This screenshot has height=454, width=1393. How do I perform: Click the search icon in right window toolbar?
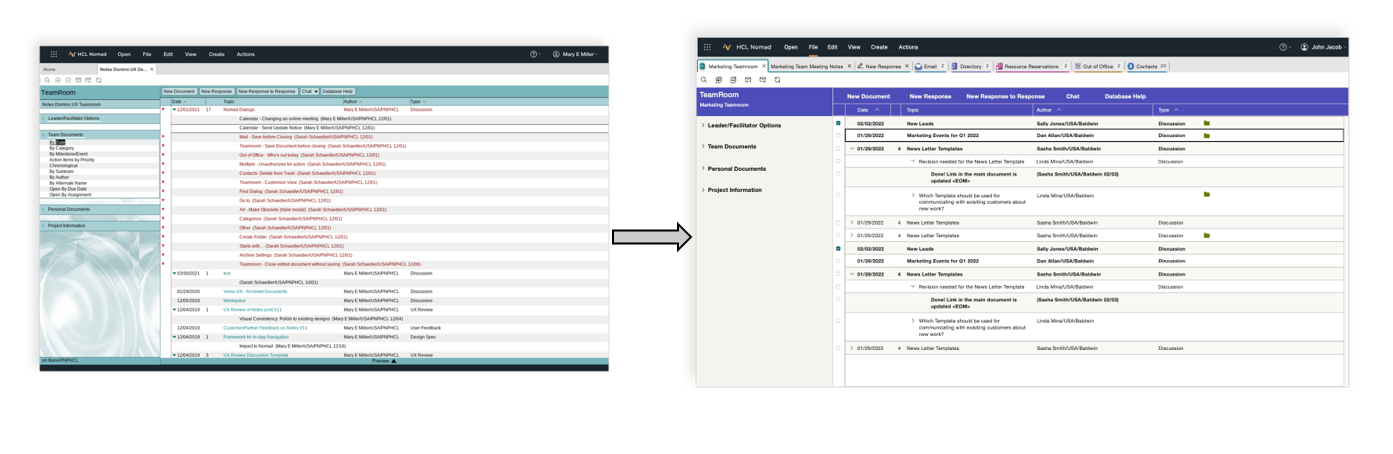[704, 80]
